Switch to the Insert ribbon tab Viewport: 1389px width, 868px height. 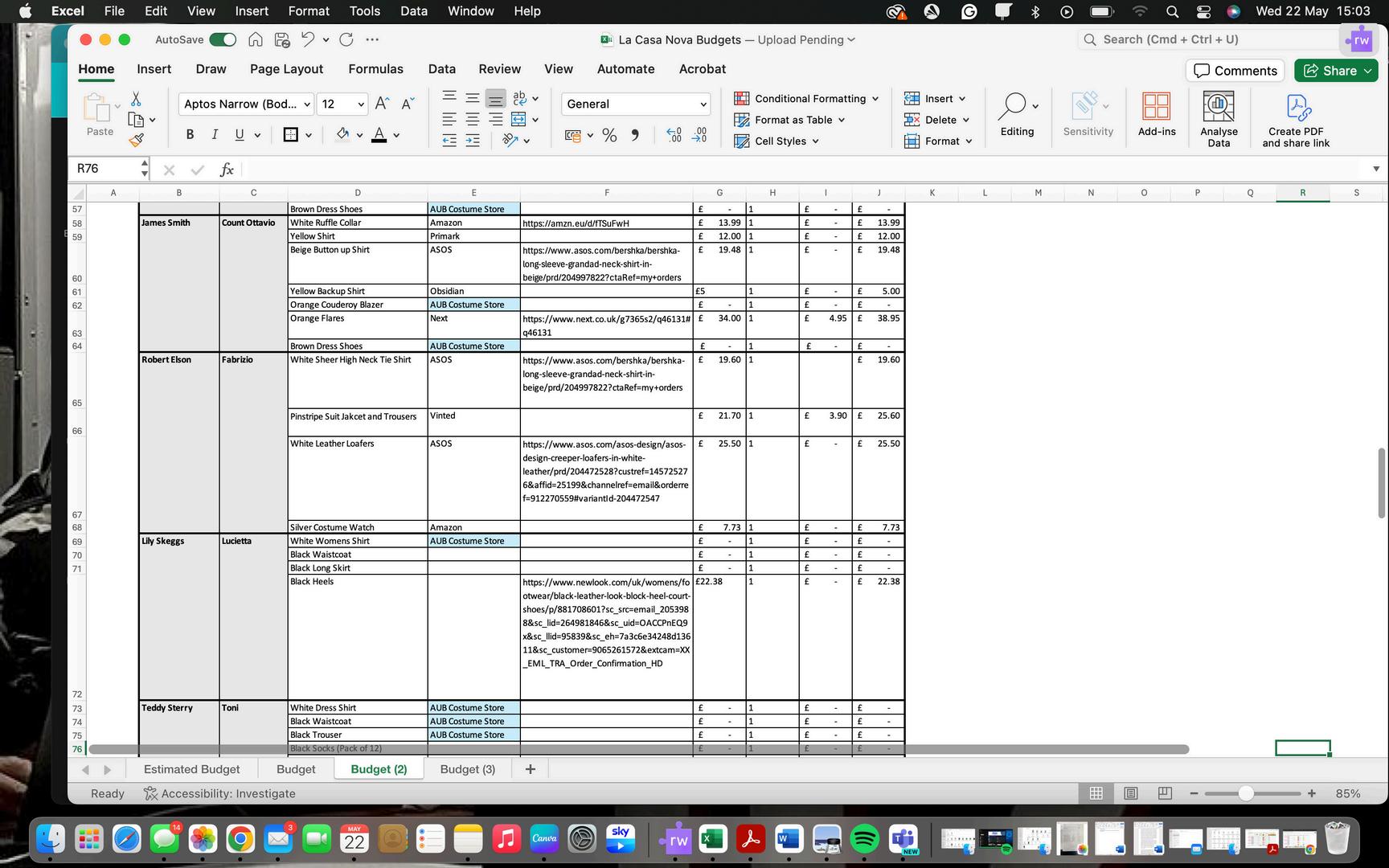[154, 69]
